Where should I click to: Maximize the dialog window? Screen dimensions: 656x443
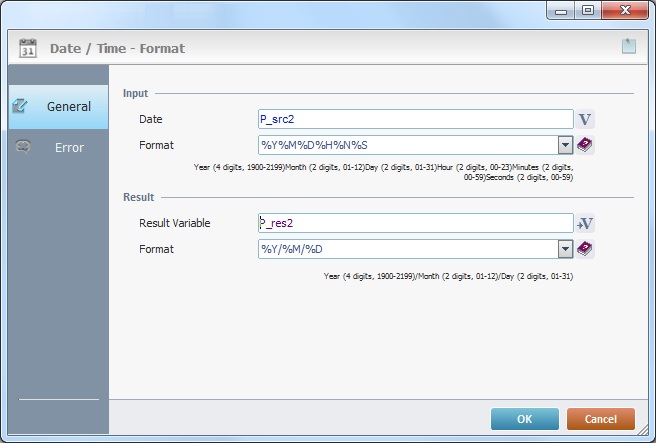click(587, 10)
